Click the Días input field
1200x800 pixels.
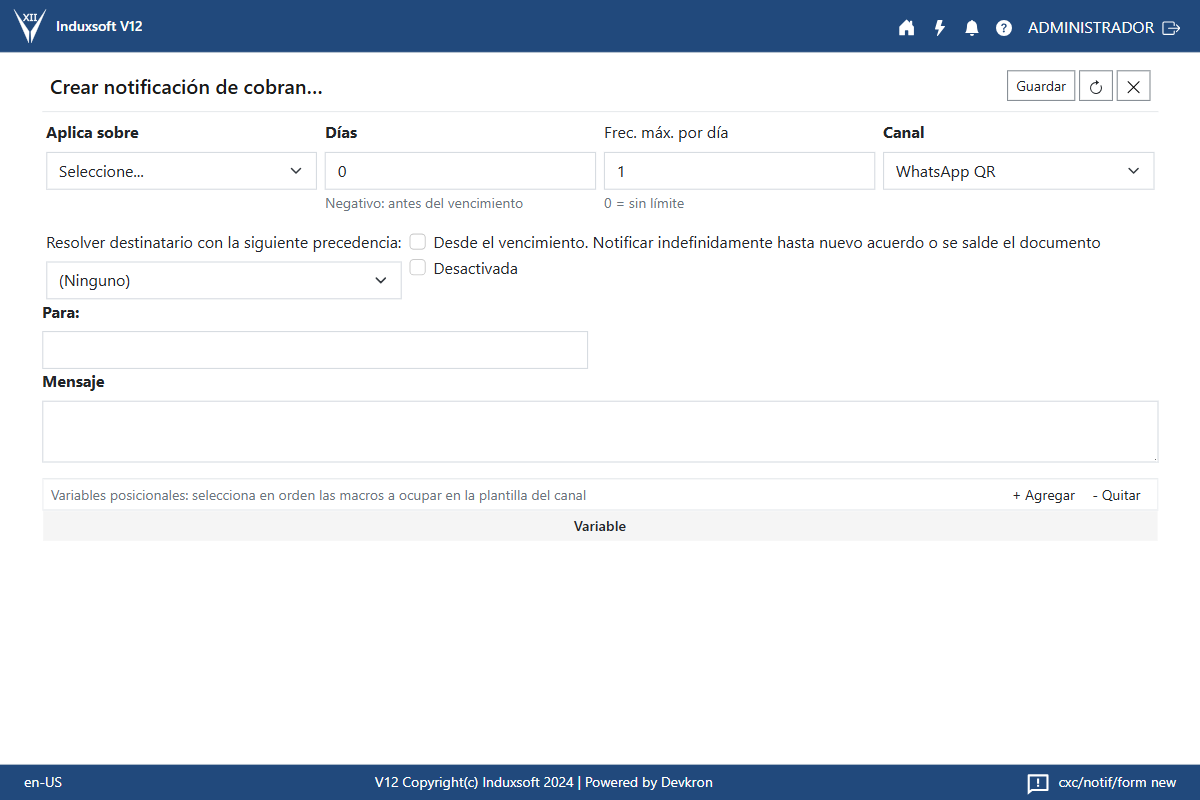tap(460, 171)
